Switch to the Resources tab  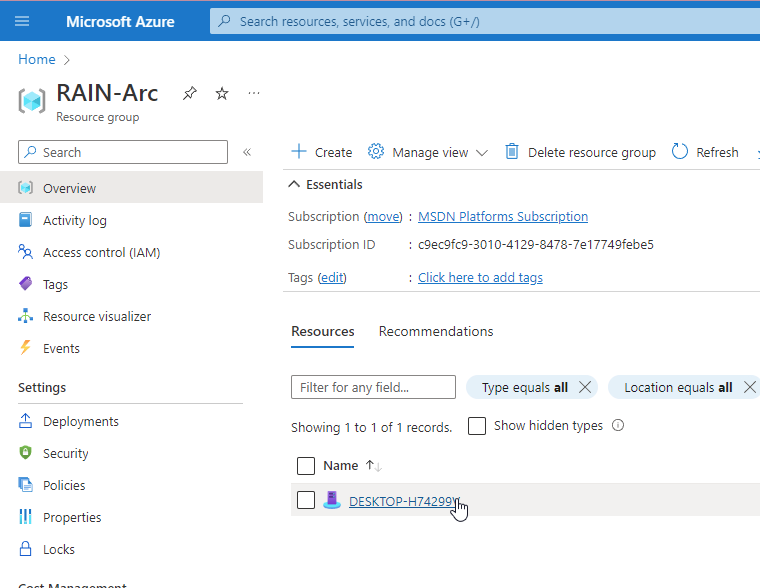coord(323,332)
